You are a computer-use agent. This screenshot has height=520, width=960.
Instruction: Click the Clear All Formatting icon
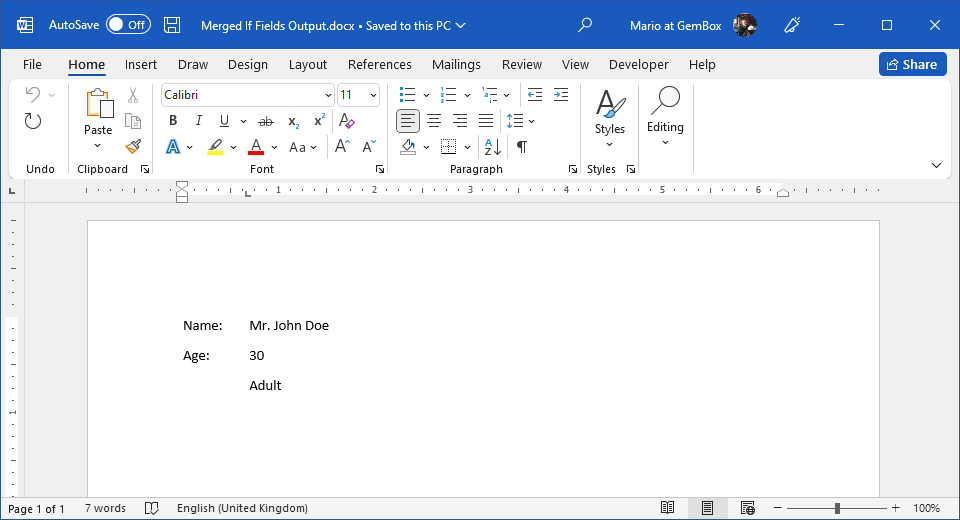pyautogui.click(x=347, y=121)
